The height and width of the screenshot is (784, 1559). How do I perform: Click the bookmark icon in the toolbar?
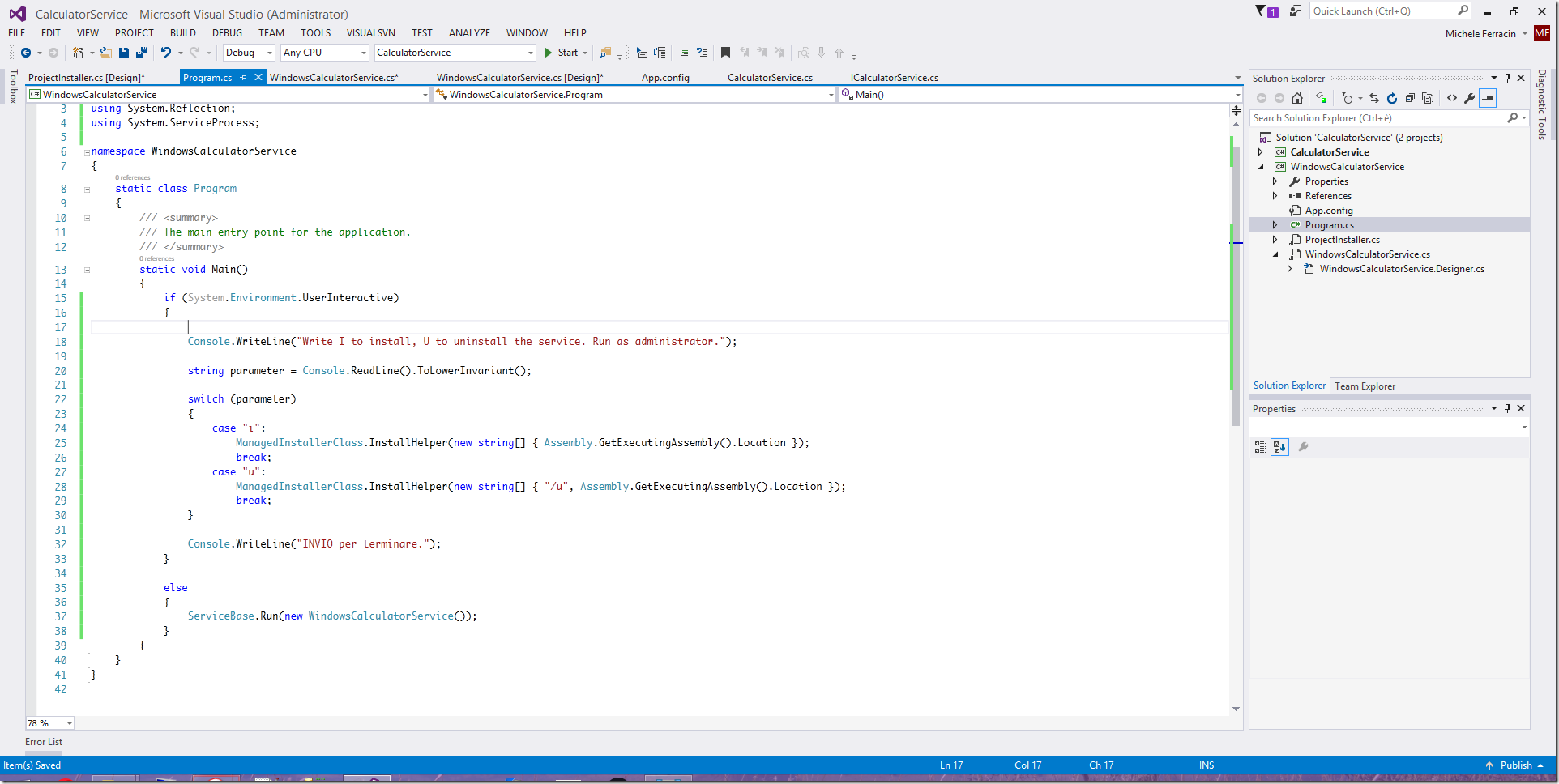725,53
